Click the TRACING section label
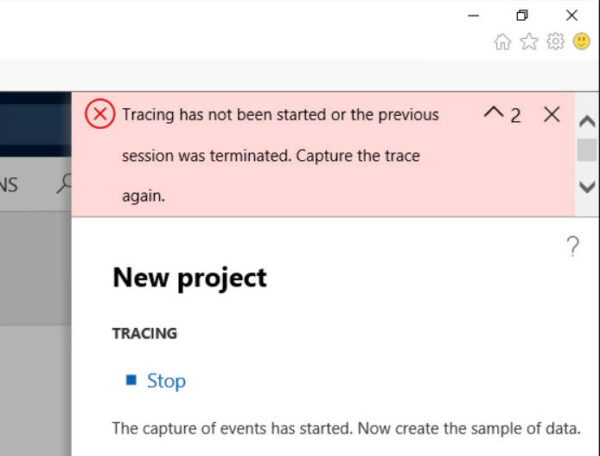Screen dimensions: 600x456 pyautogui.click(x=144, y=334)
